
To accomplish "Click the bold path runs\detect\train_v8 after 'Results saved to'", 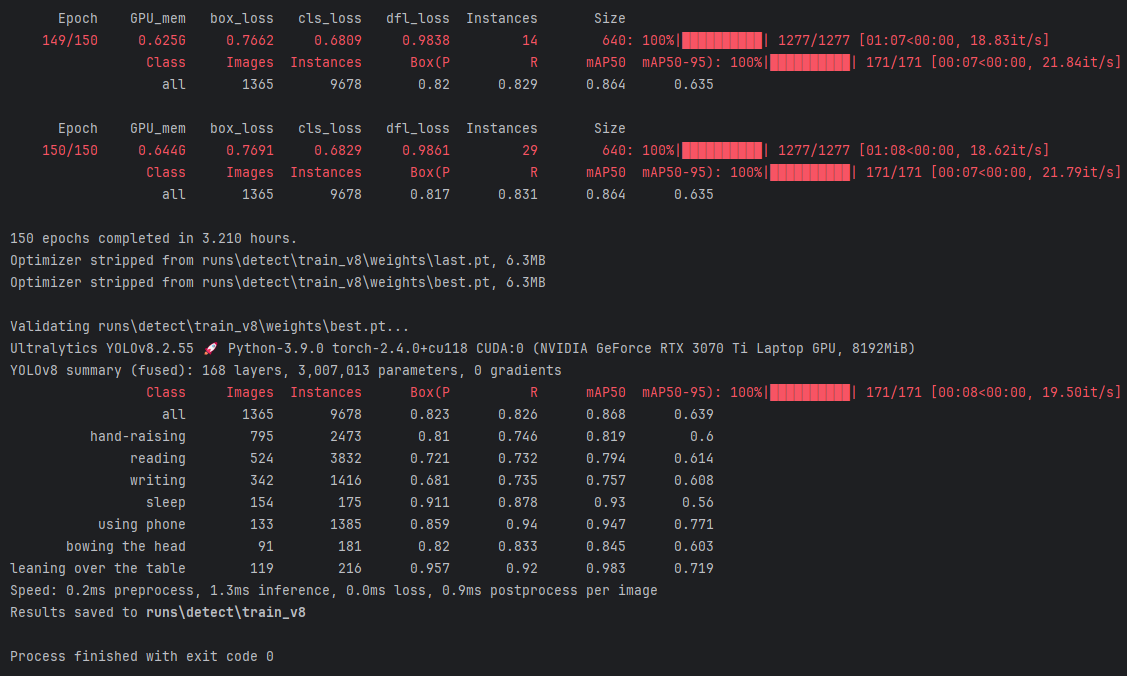I will [226, 612].
